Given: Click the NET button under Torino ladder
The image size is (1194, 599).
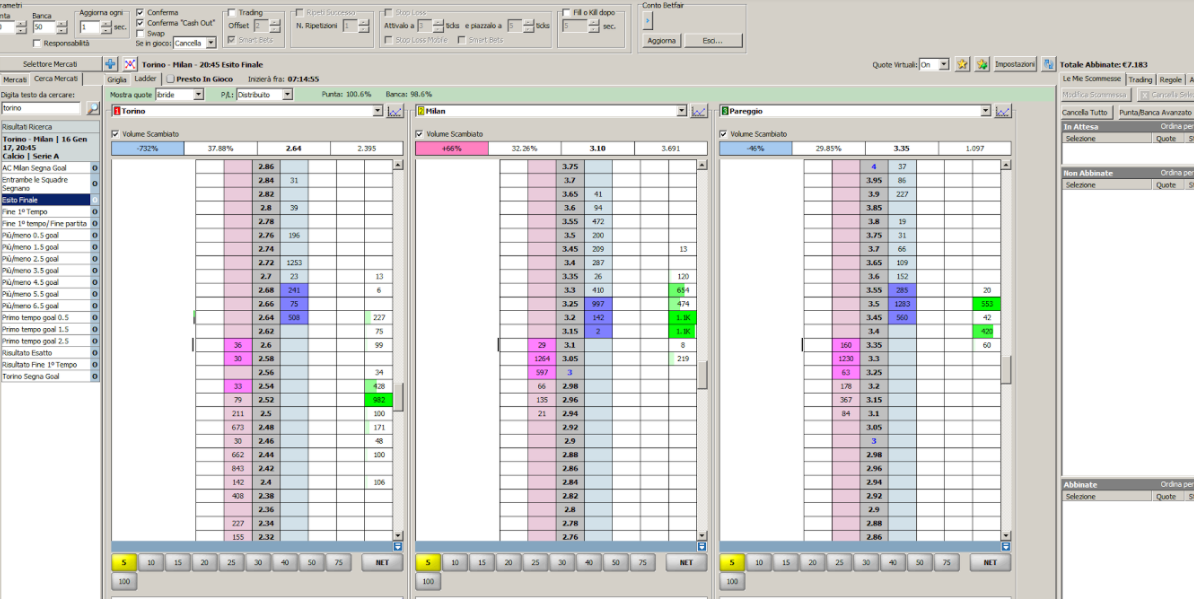Looking at the screenshot, I should click(x=382, y=562).
